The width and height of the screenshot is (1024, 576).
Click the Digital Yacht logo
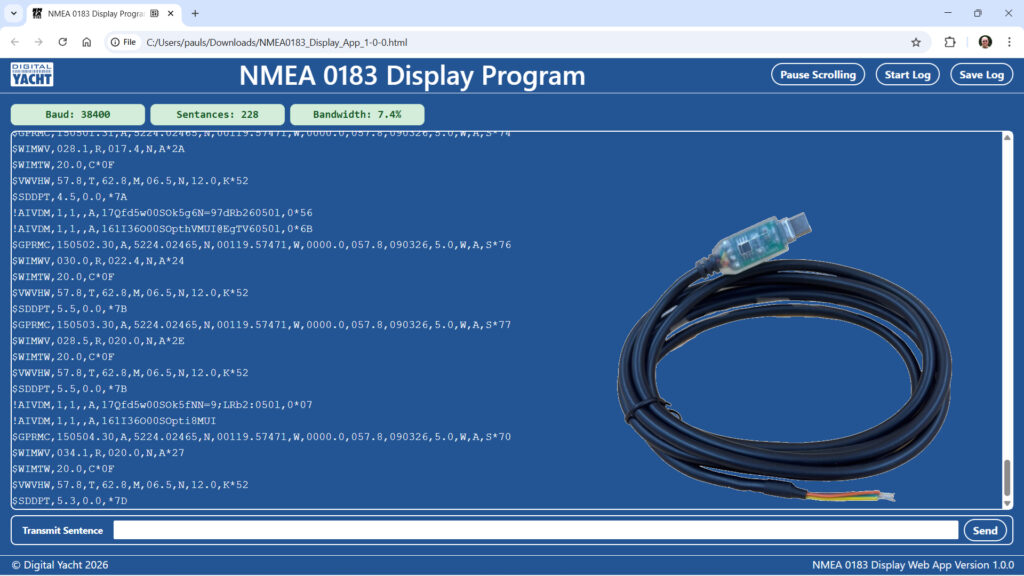[x=32, y=75]
